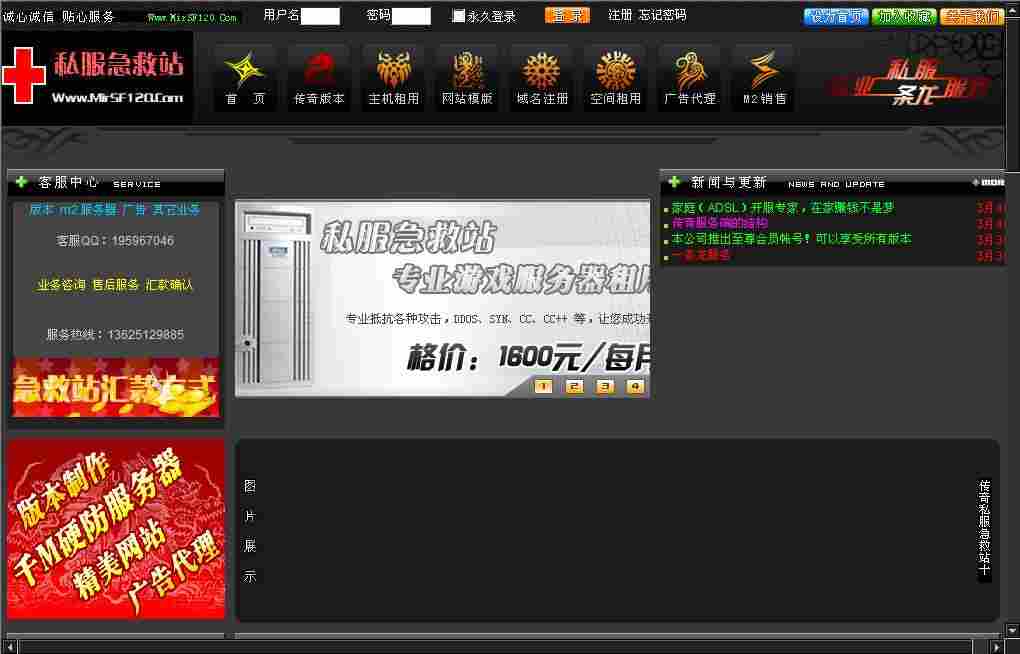Open the 网站模版 templates icon

pos(467,77)
